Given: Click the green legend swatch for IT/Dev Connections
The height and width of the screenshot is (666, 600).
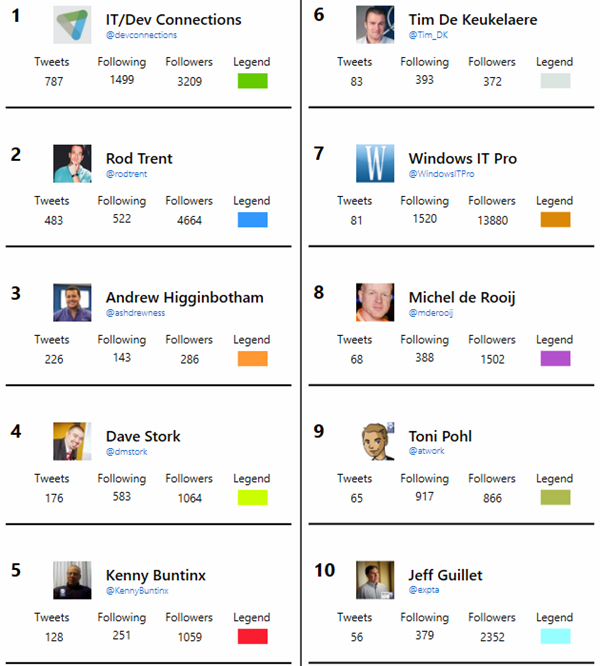Looking at the screenshot, I should (252, 81).
